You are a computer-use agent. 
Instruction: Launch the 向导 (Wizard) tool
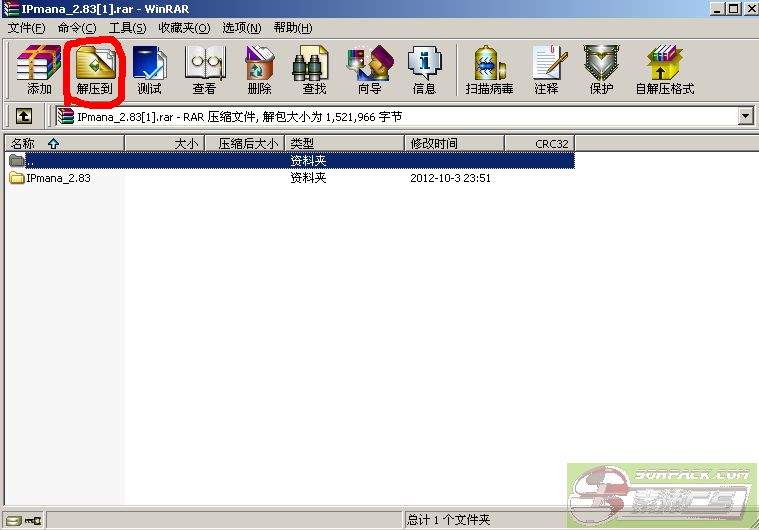369,70
